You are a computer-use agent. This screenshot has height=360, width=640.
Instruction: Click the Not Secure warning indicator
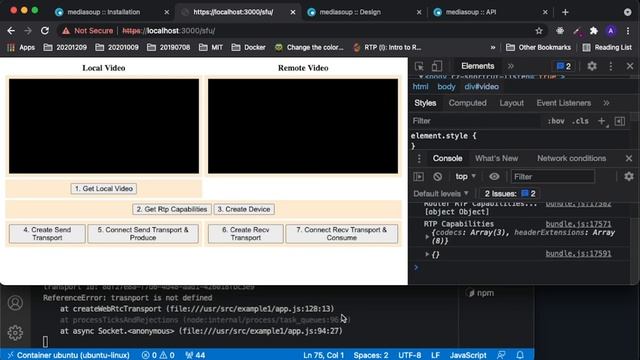coord(88,31)
